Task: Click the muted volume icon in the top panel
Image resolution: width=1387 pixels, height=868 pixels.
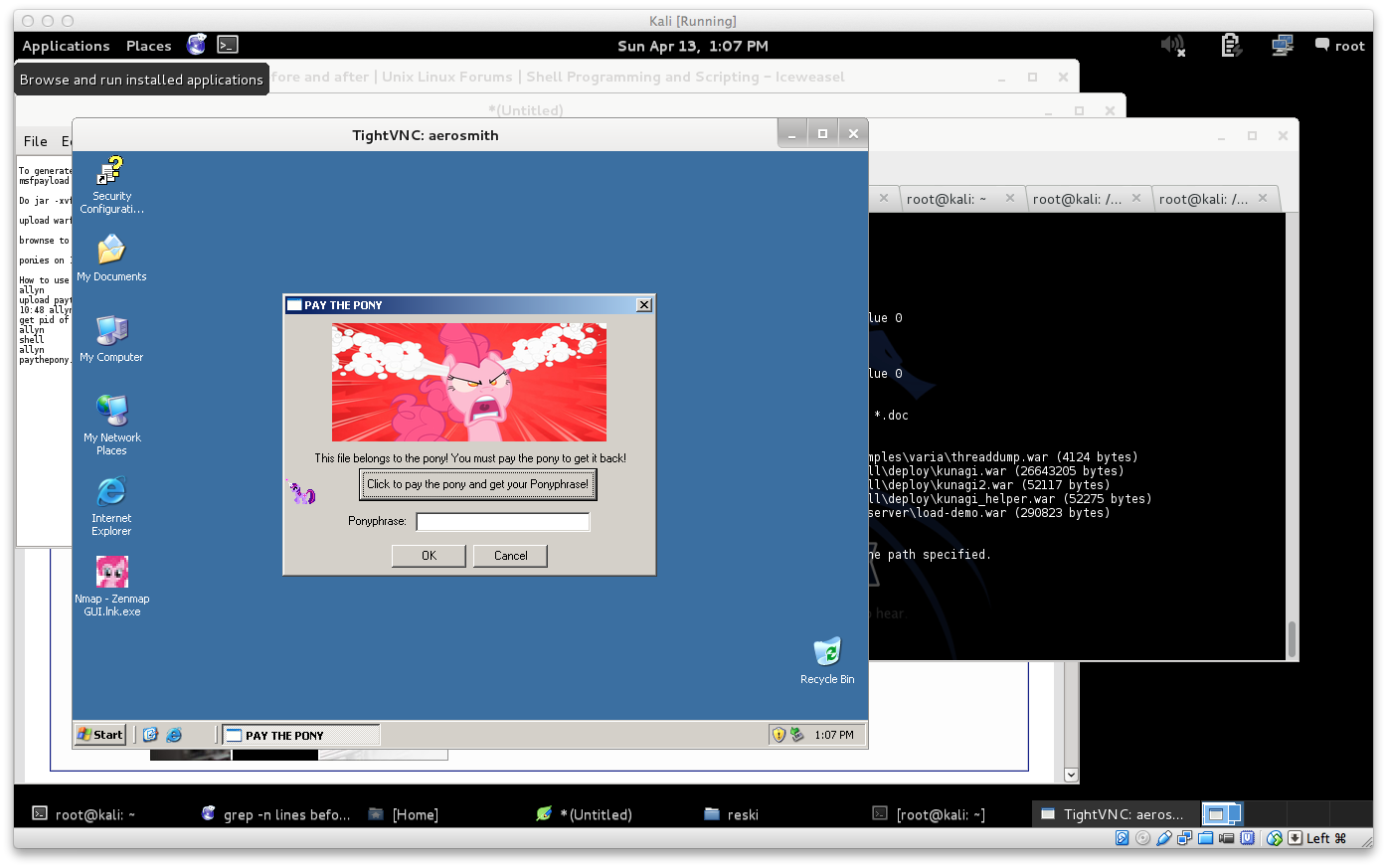Action: (x=1173, y=45)
